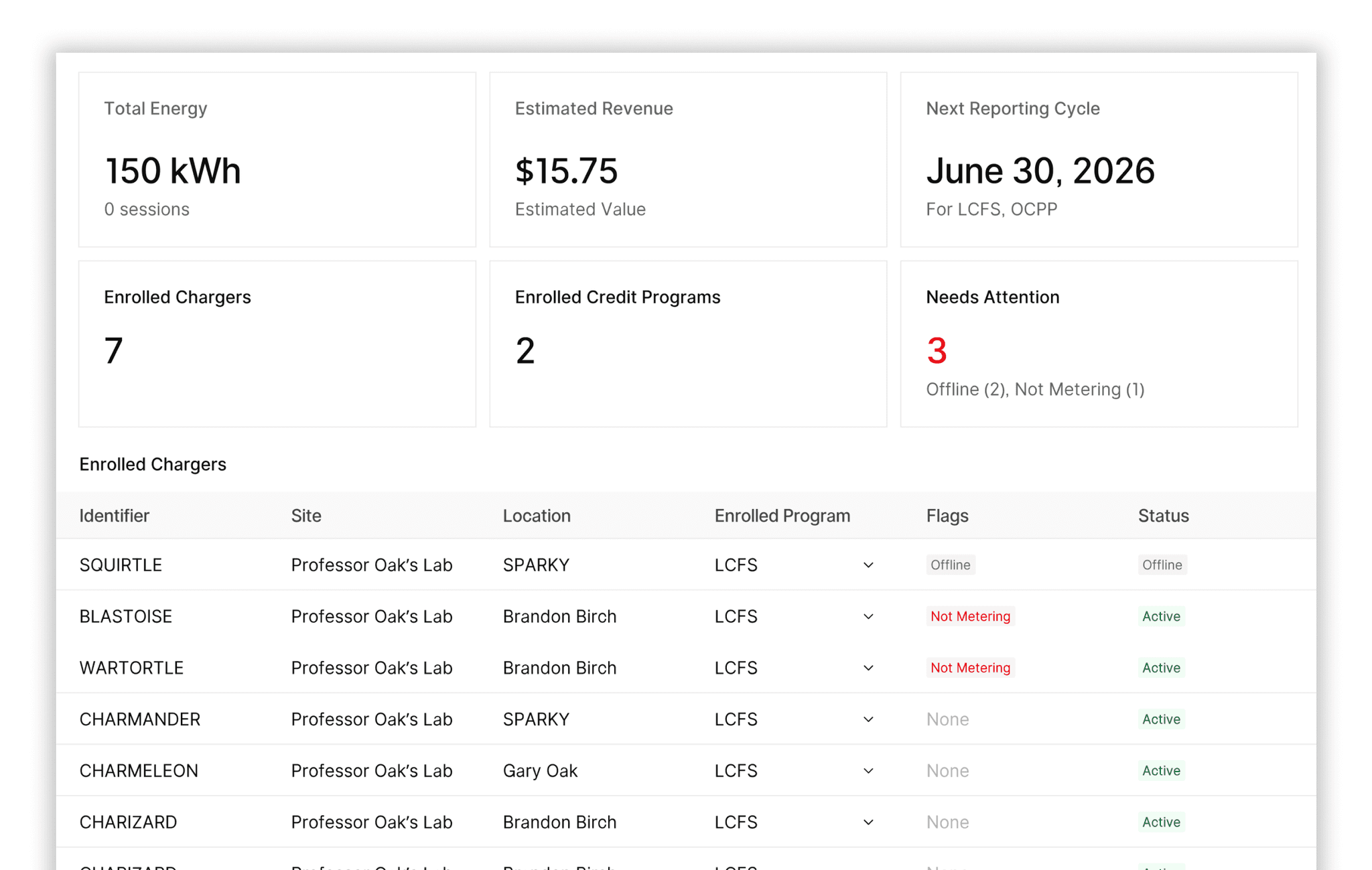Click the Flags column header
Screen dimensions: 1372x870
pos(947,516)
